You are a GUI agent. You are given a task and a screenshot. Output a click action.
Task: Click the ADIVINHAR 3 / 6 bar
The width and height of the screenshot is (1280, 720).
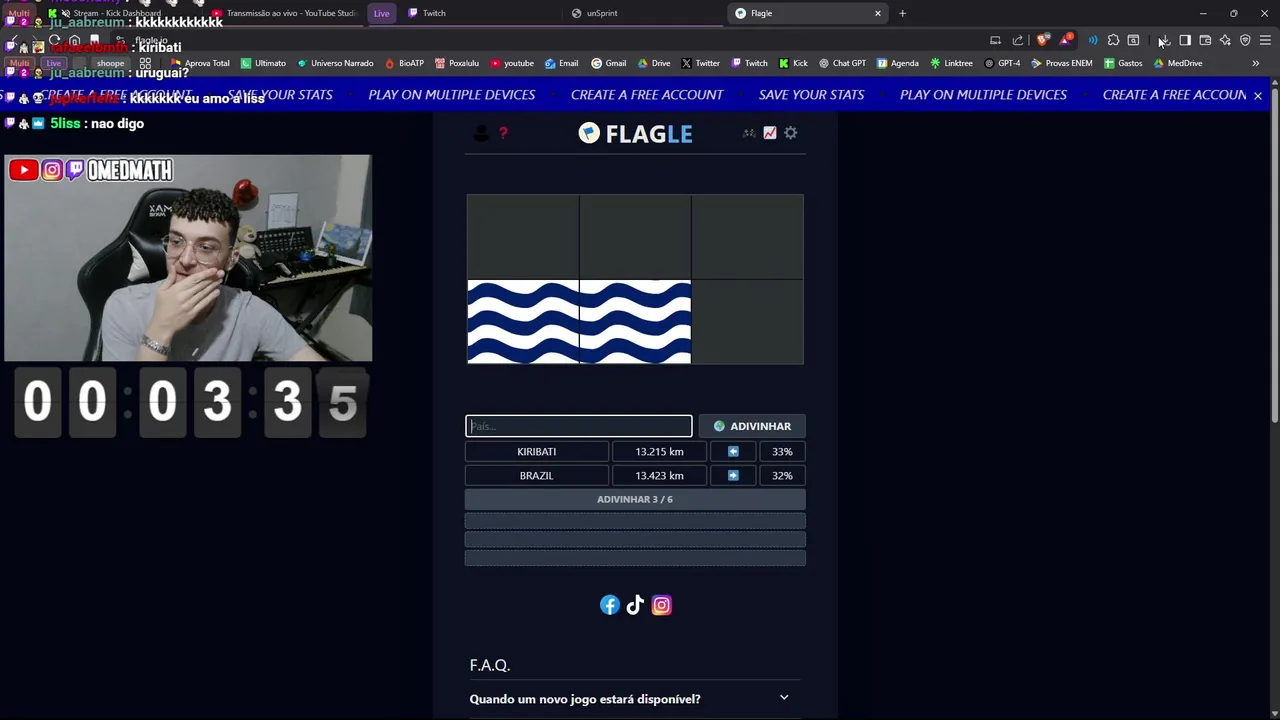coord(635,499)
